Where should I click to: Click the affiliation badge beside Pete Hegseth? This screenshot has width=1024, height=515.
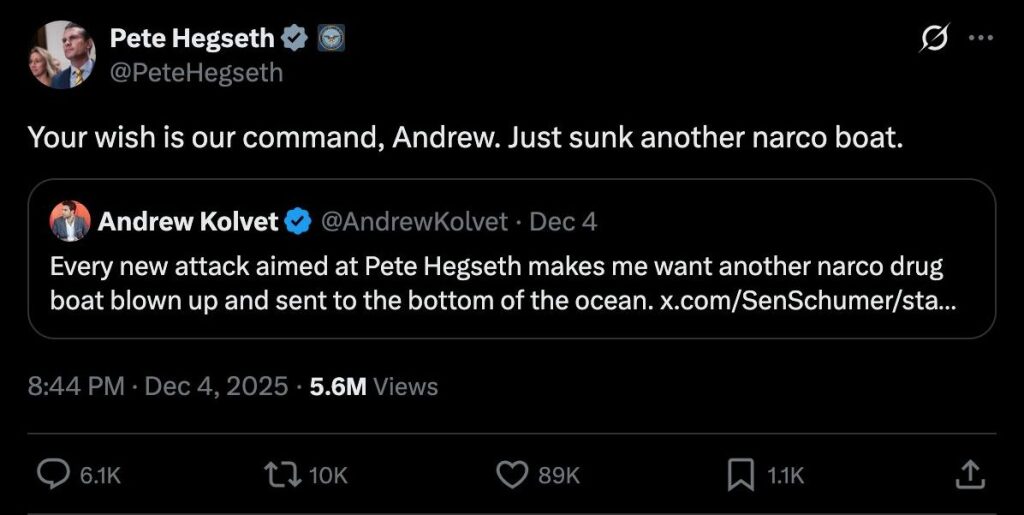point(331,39)
